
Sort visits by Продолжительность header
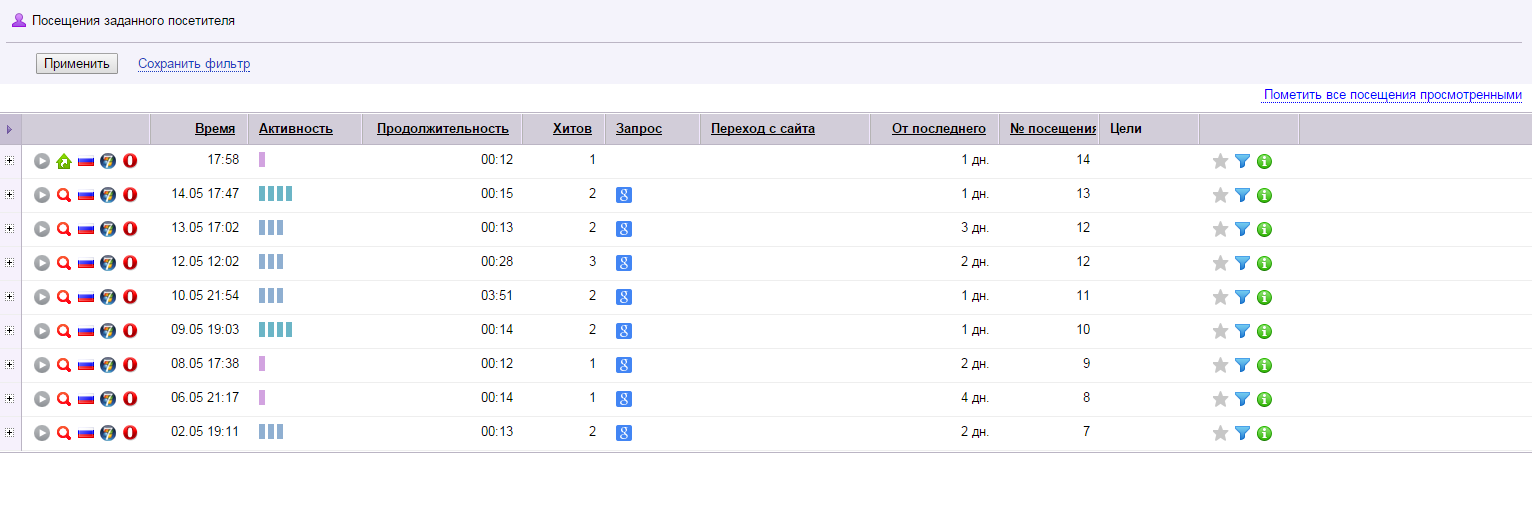(x=442, y=129)
